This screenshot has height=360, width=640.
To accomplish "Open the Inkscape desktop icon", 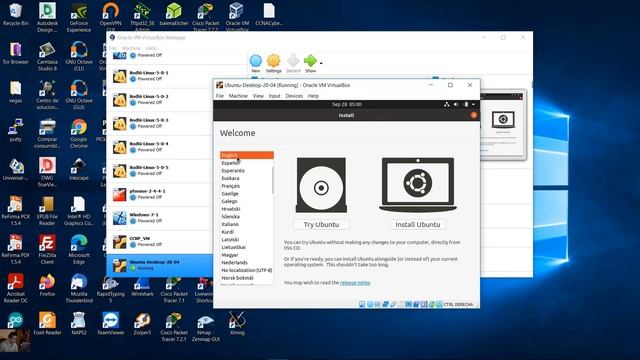I will pos(79,169).
